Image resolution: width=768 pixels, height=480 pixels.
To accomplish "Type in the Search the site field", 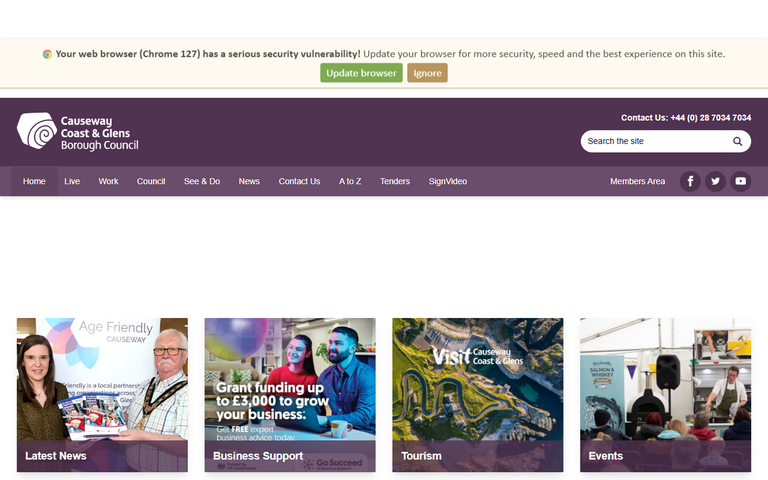I will (656, 142).
